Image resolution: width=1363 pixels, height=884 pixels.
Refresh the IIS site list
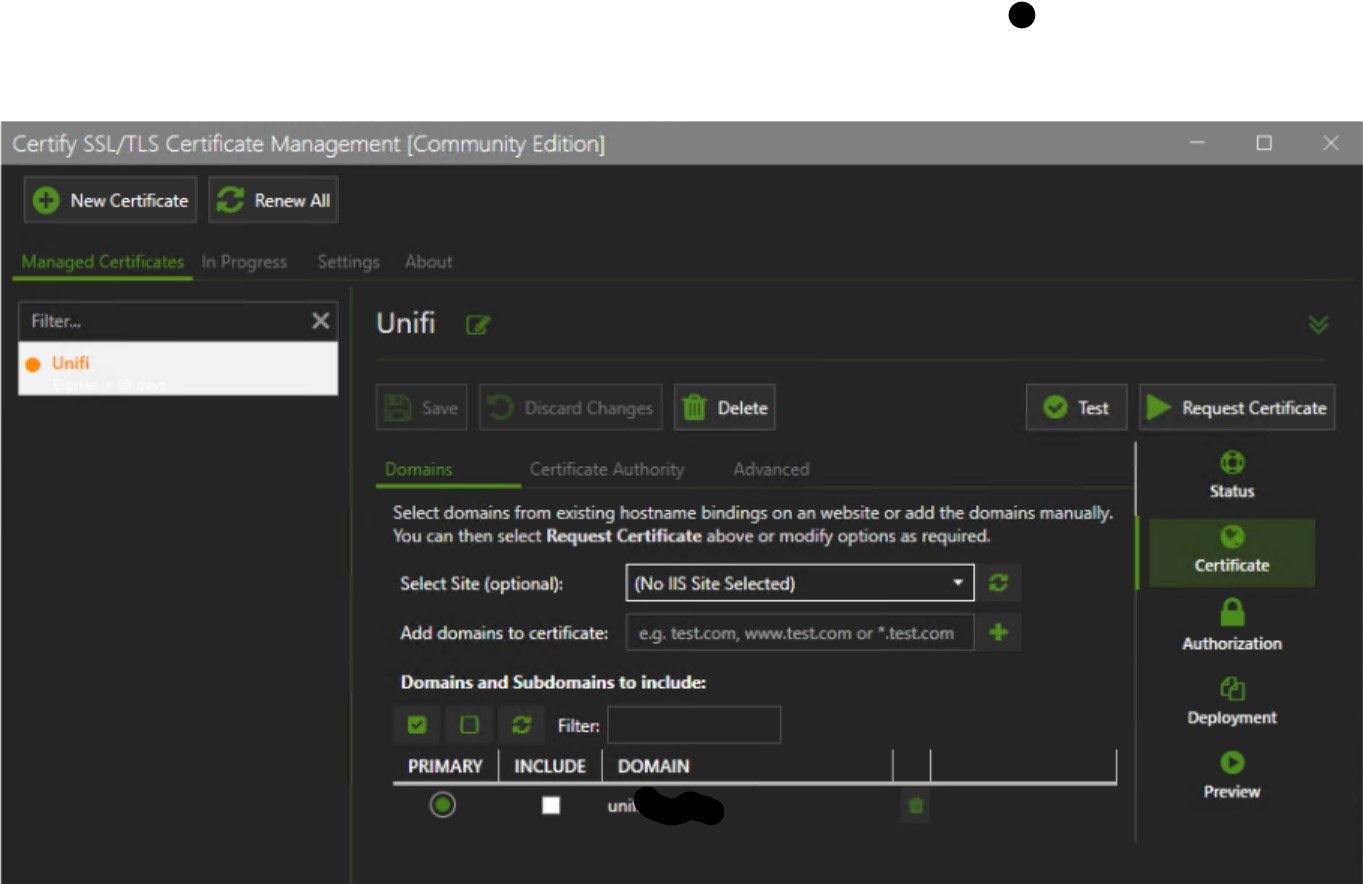point(998,584)
